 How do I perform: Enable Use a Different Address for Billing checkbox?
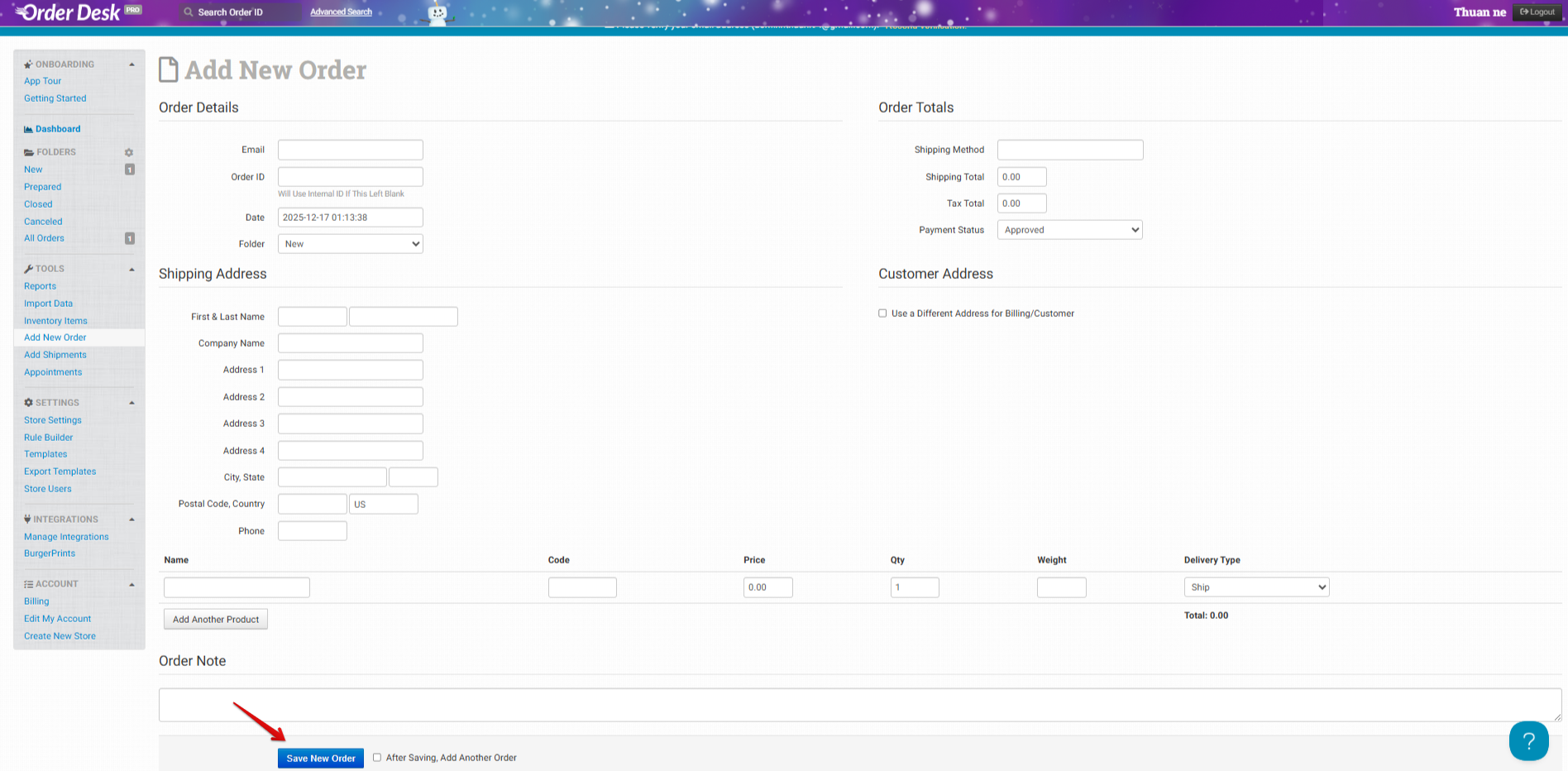point(882,314)
